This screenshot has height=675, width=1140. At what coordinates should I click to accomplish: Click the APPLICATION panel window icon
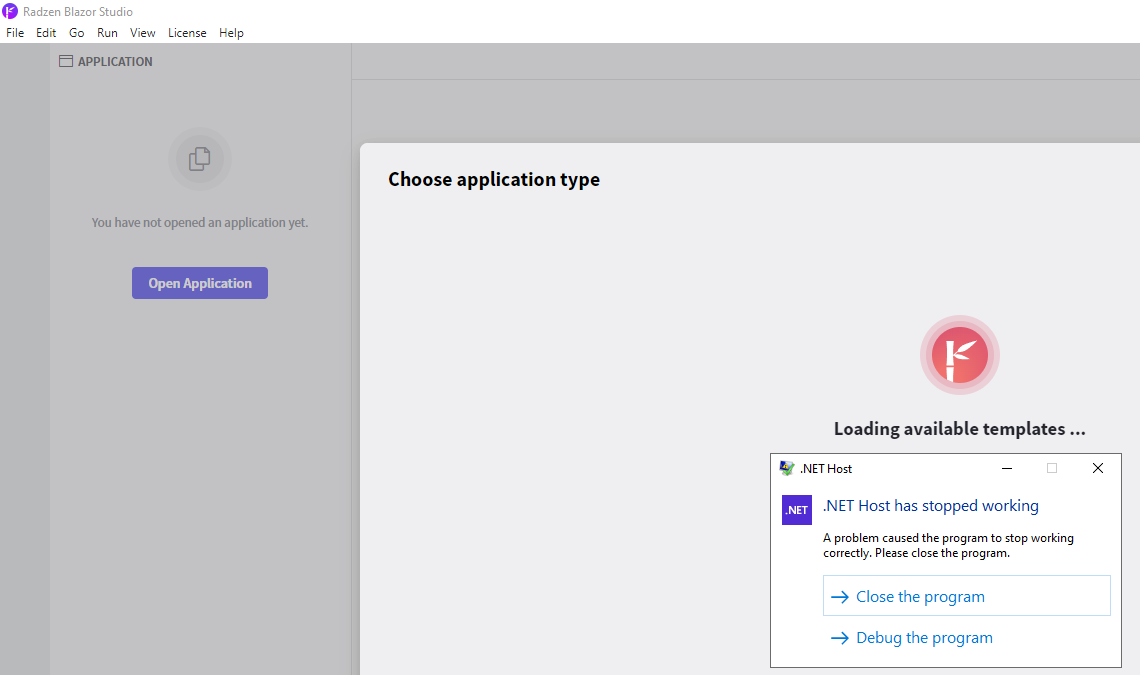pyautogui.click(x=65, y=61)
